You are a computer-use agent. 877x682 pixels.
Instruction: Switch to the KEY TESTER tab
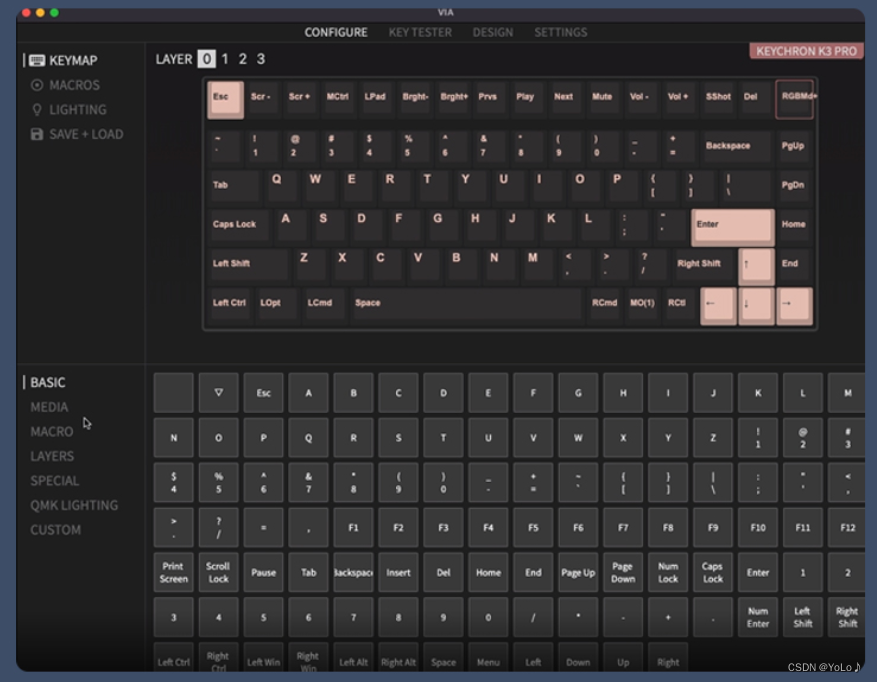tap(419, 32)
